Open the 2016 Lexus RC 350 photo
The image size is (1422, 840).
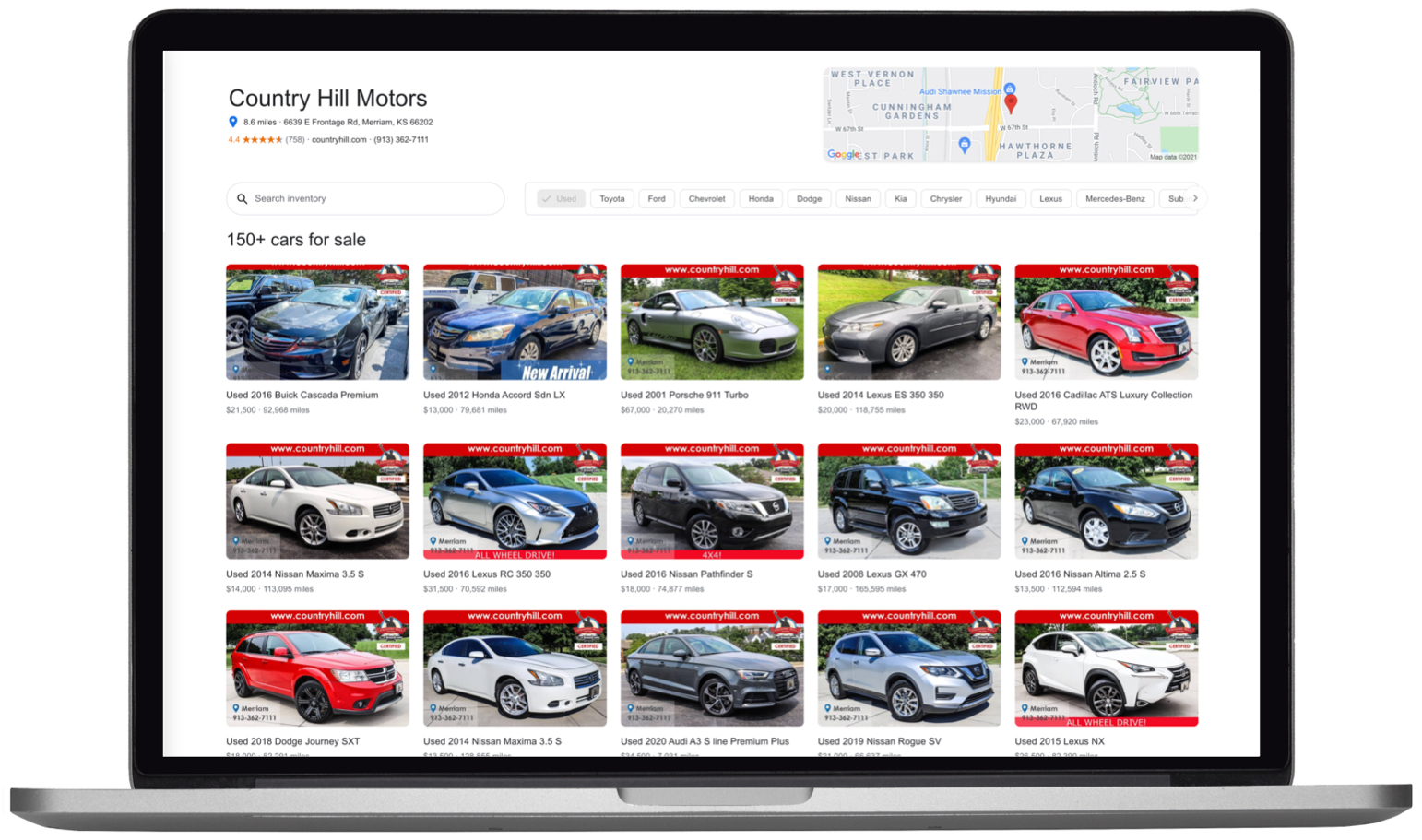coord(515,501)
